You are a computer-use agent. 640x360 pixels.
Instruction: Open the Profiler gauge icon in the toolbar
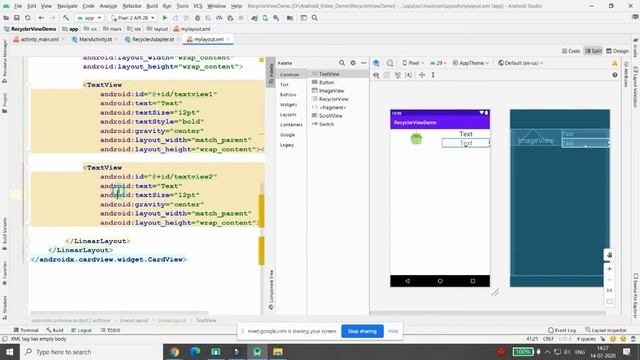(x=219, y=18)
